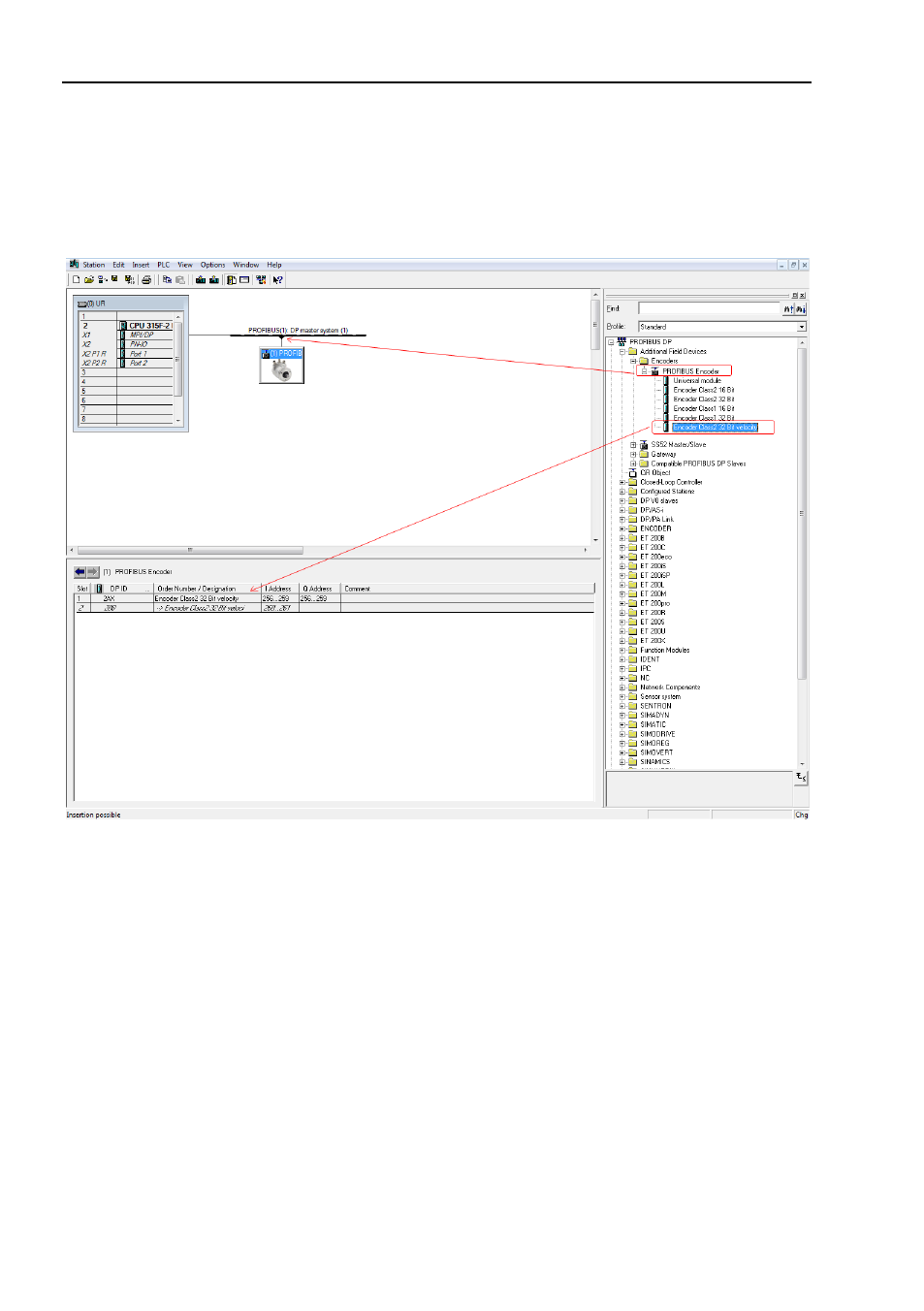The height and width of the screenshot is (1311, 924).
Task: Click the Find input field
Action: (709, 309)
